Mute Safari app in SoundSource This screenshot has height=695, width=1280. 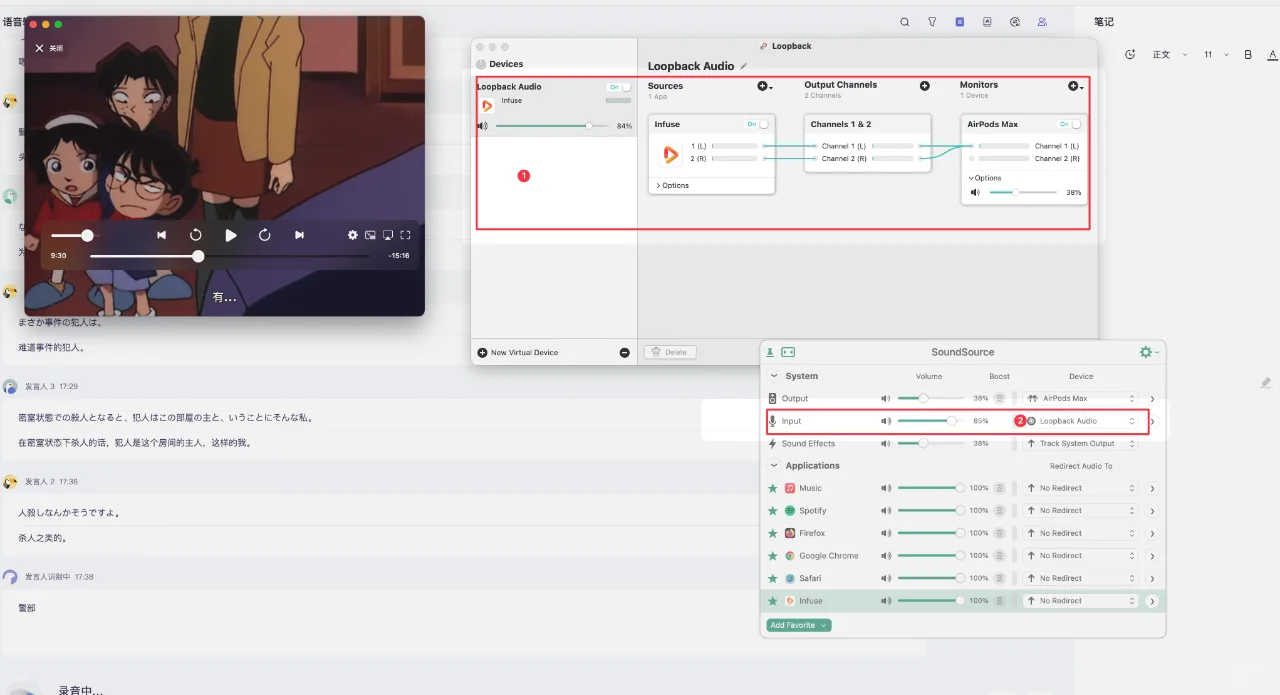[x=886, y=578]
